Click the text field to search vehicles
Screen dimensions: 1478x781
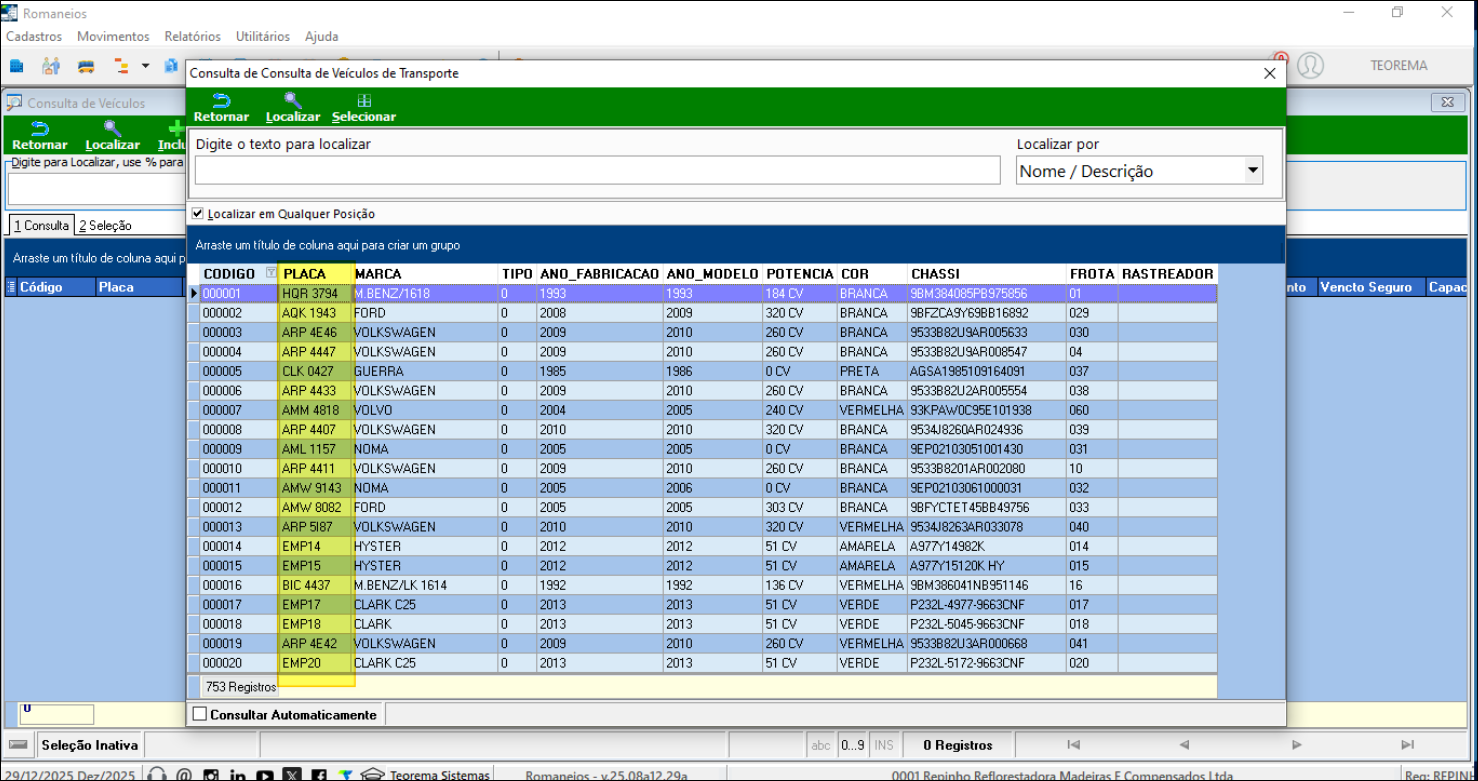[x=597, y=171]
